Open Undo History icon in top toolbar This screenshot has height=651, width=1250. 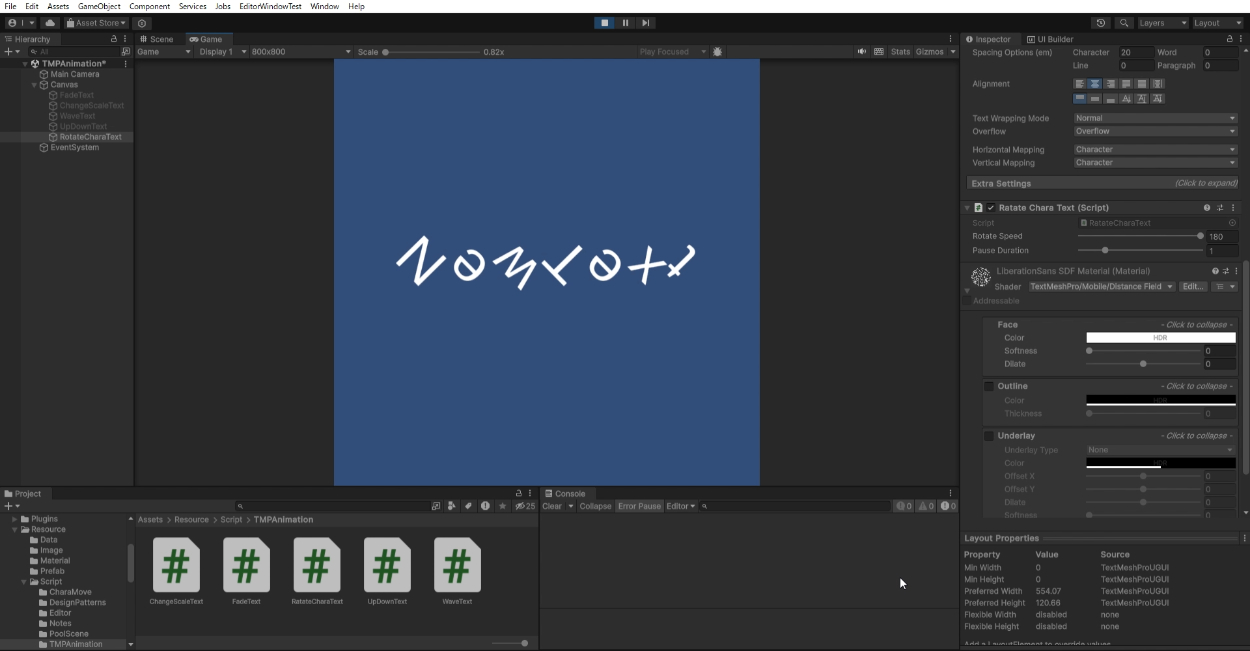point(1101,23)
